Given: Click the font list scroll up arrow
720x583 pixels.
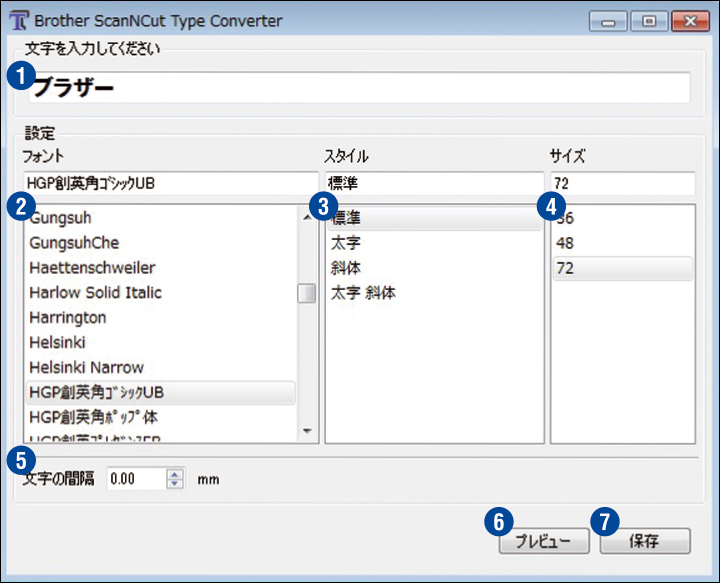Looking at the screenshot, I should coord(307,217).
